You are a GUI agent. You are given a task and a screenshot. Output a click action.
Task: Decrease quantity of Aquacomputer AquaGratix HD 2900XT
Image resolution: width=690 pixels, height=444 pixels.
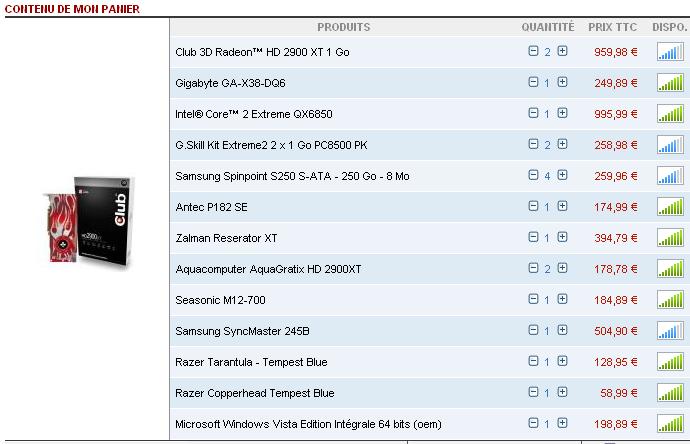533,268
